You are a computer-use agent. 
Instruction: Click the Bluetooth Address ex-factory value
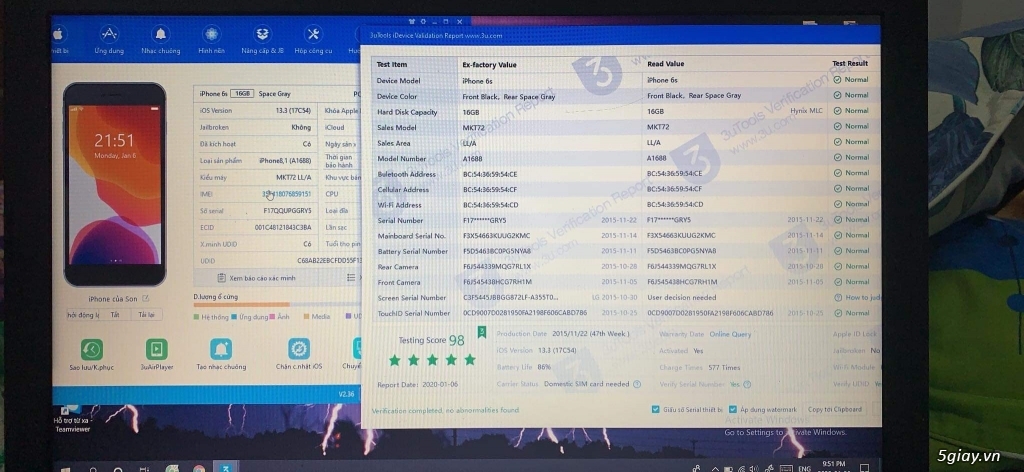[490, 174]
